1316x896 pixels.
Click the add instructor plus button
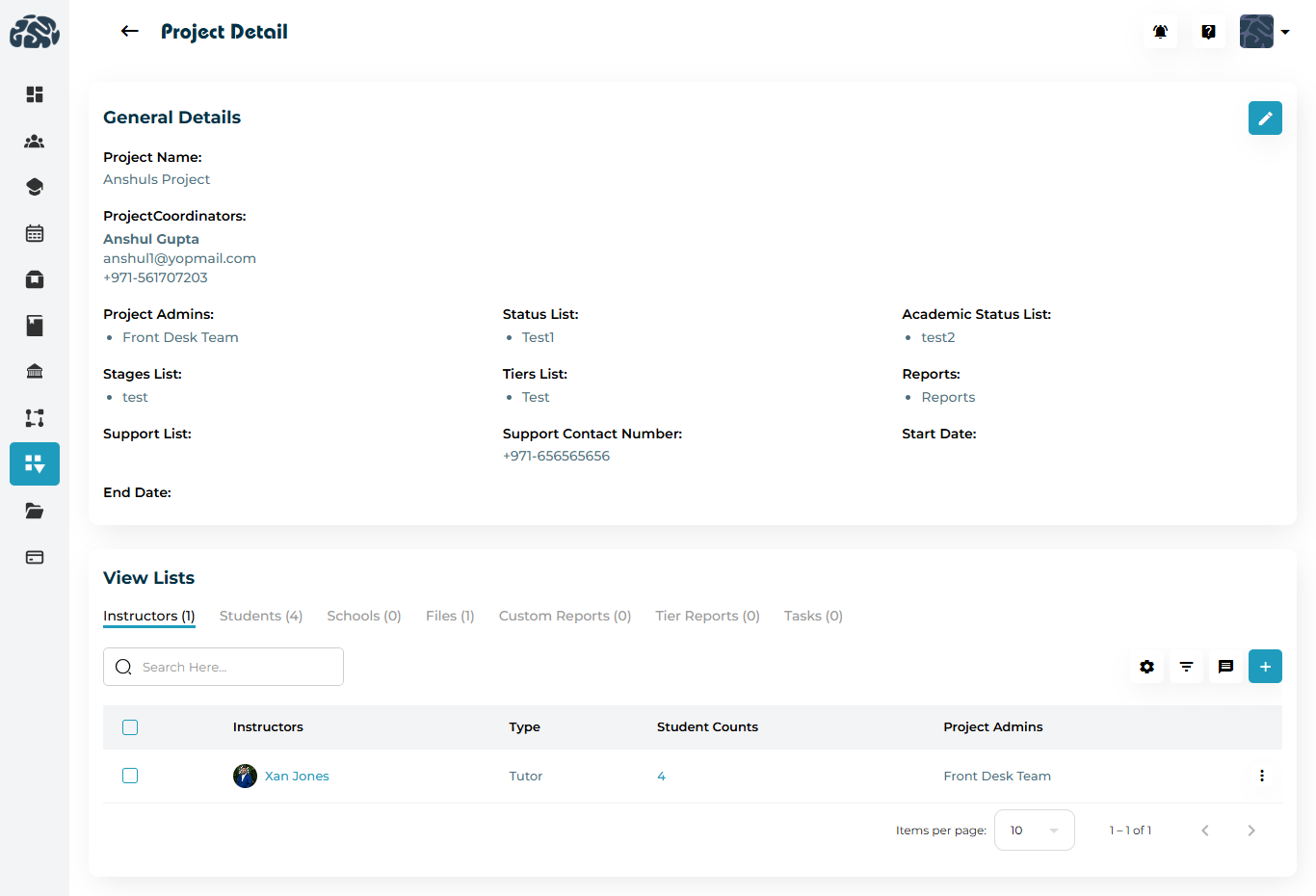(x=1264, y=667)
